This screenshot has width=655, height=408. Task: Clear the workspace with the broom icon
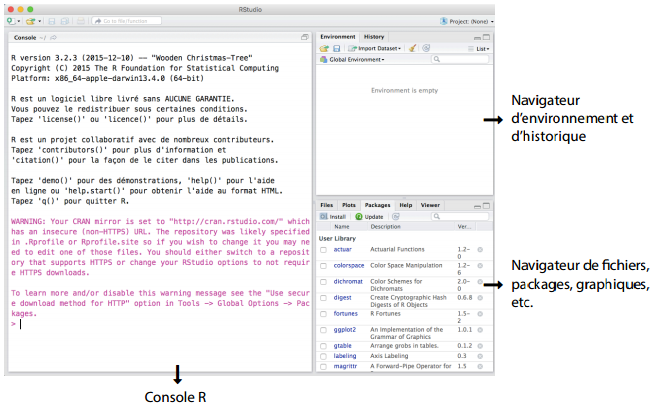(x=413, y=47)
